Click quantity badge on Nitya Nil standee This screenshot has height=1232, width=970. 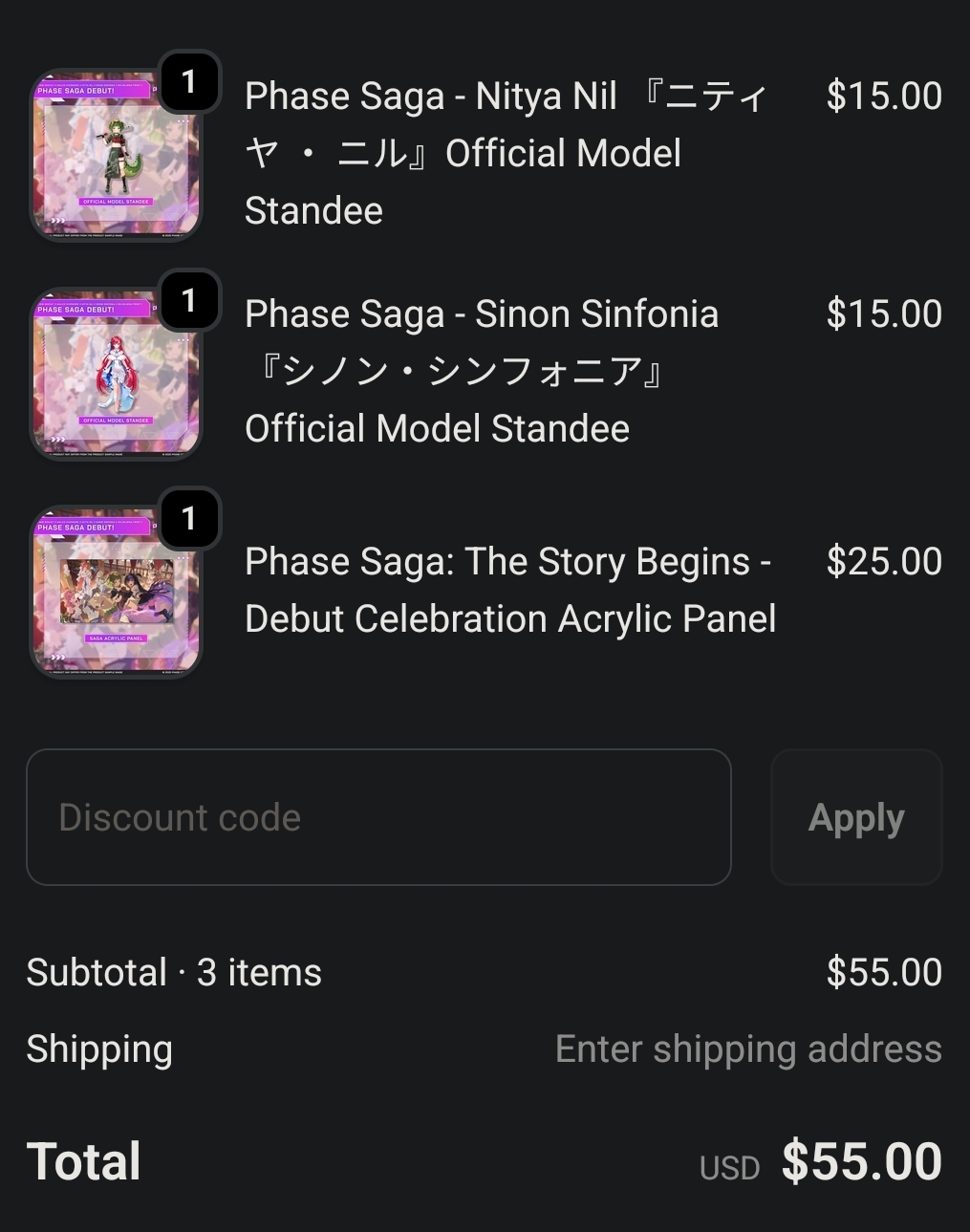189,83
